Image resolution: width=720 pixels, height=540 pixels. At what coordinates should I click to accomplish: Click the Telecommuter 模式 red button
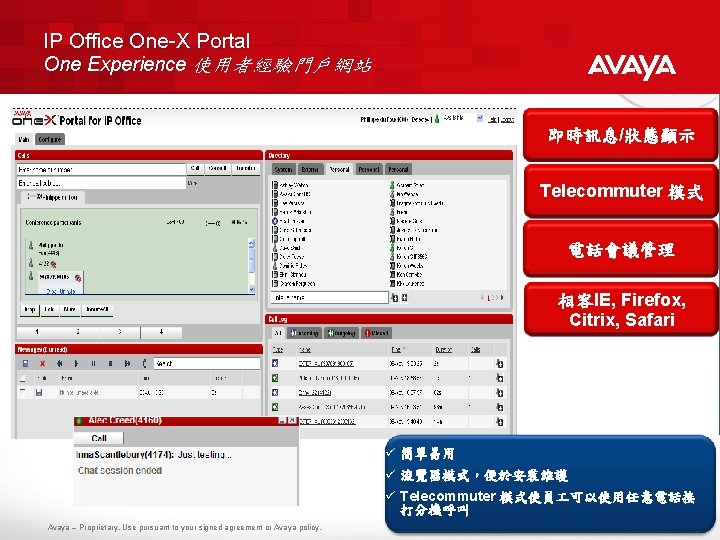[621, 191]
